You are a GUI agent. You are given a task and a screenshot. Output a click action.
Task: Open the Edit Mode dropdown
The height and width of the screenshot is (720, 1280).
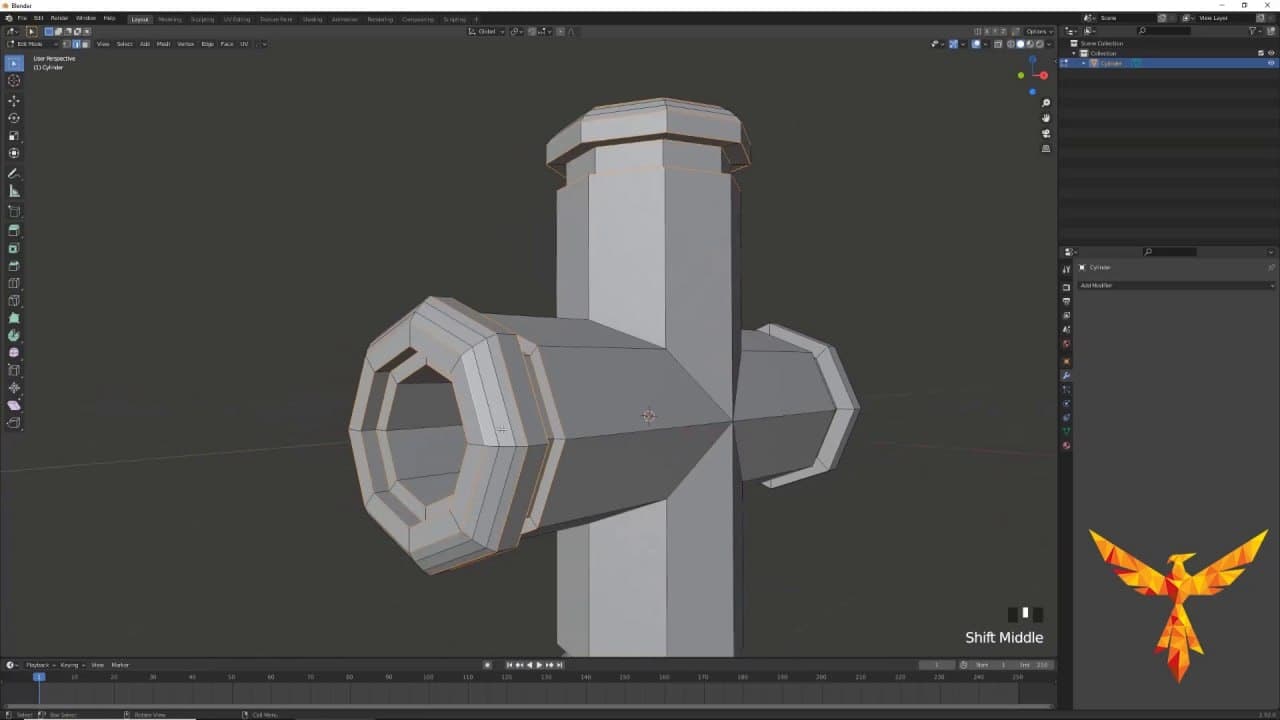(33, 44)
